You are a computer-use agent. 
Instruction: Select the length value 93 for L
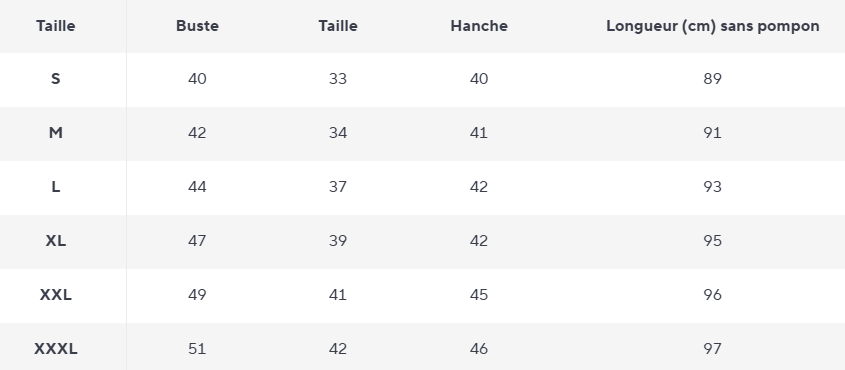point(712,187)
